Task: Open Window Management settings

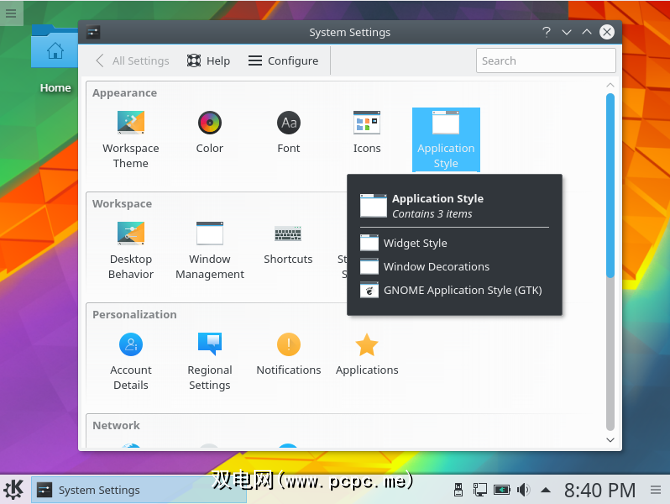Action: 209,251
